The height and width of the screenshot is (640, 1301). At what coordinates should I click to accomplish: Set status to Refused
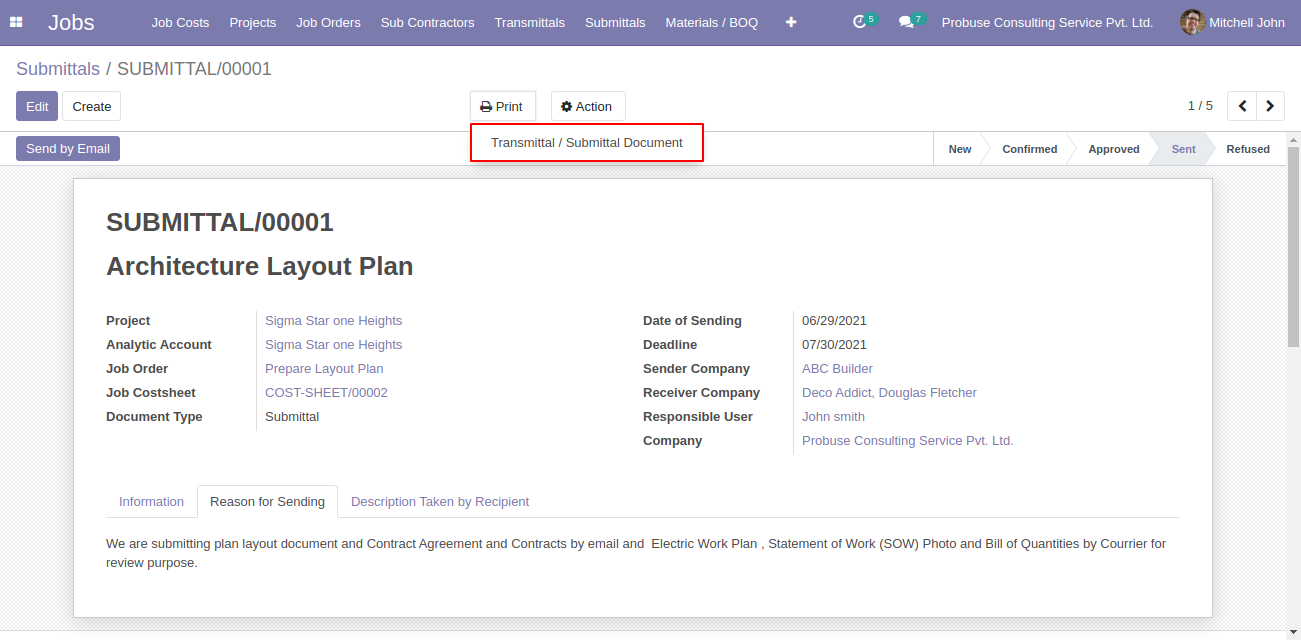(x=1248, y=149)
